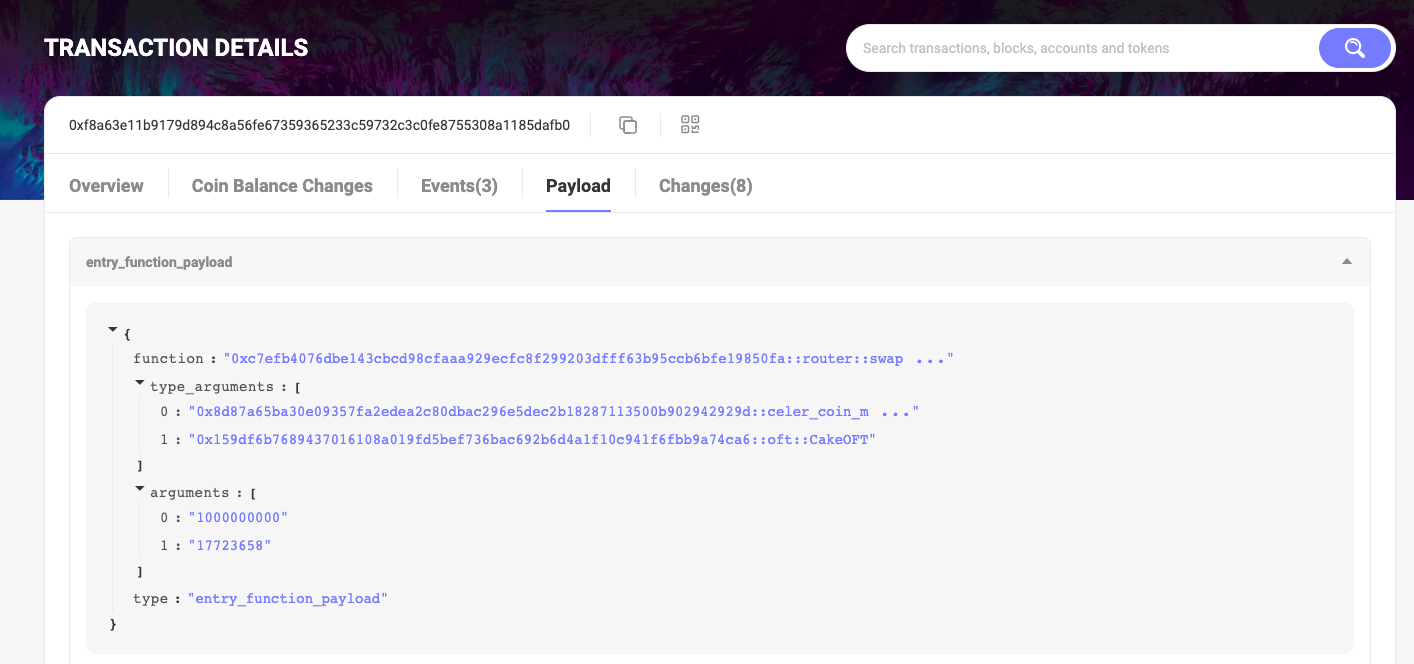Open the Coin Balance Changes tab

[282, 186]
